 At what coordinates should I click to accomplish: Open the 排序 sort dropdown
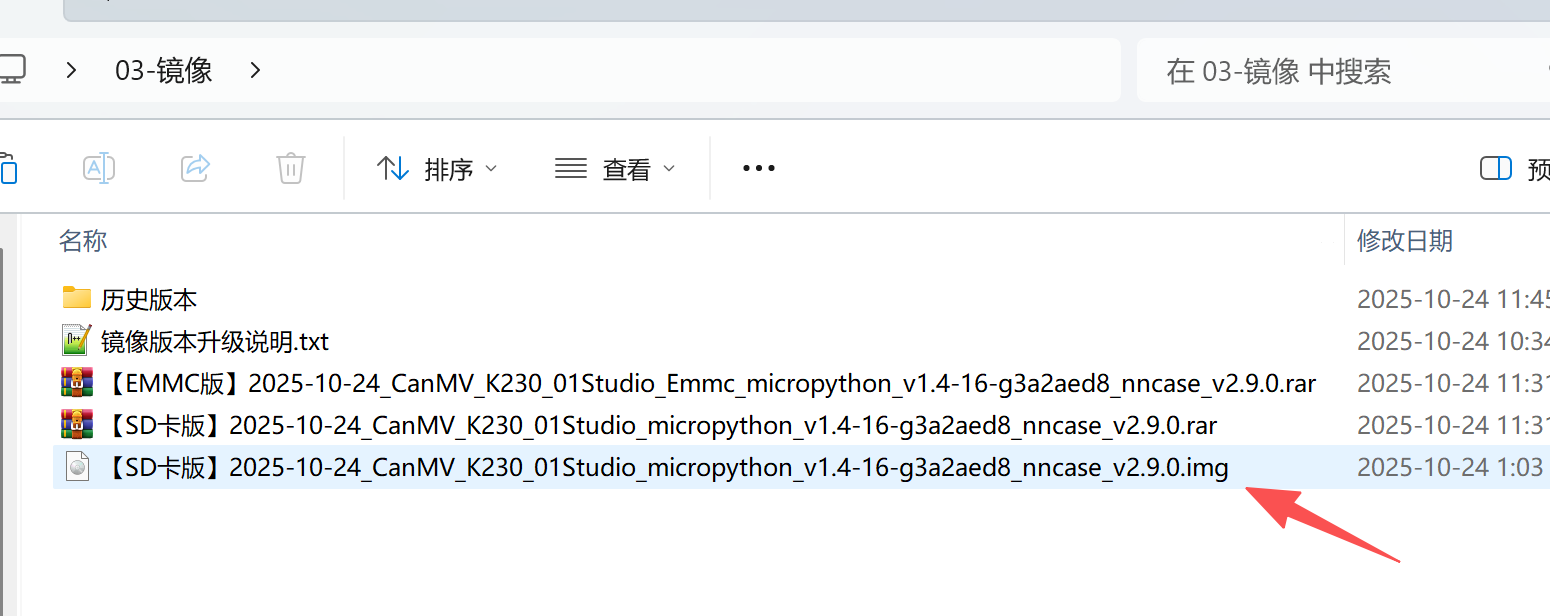point(437,169)
